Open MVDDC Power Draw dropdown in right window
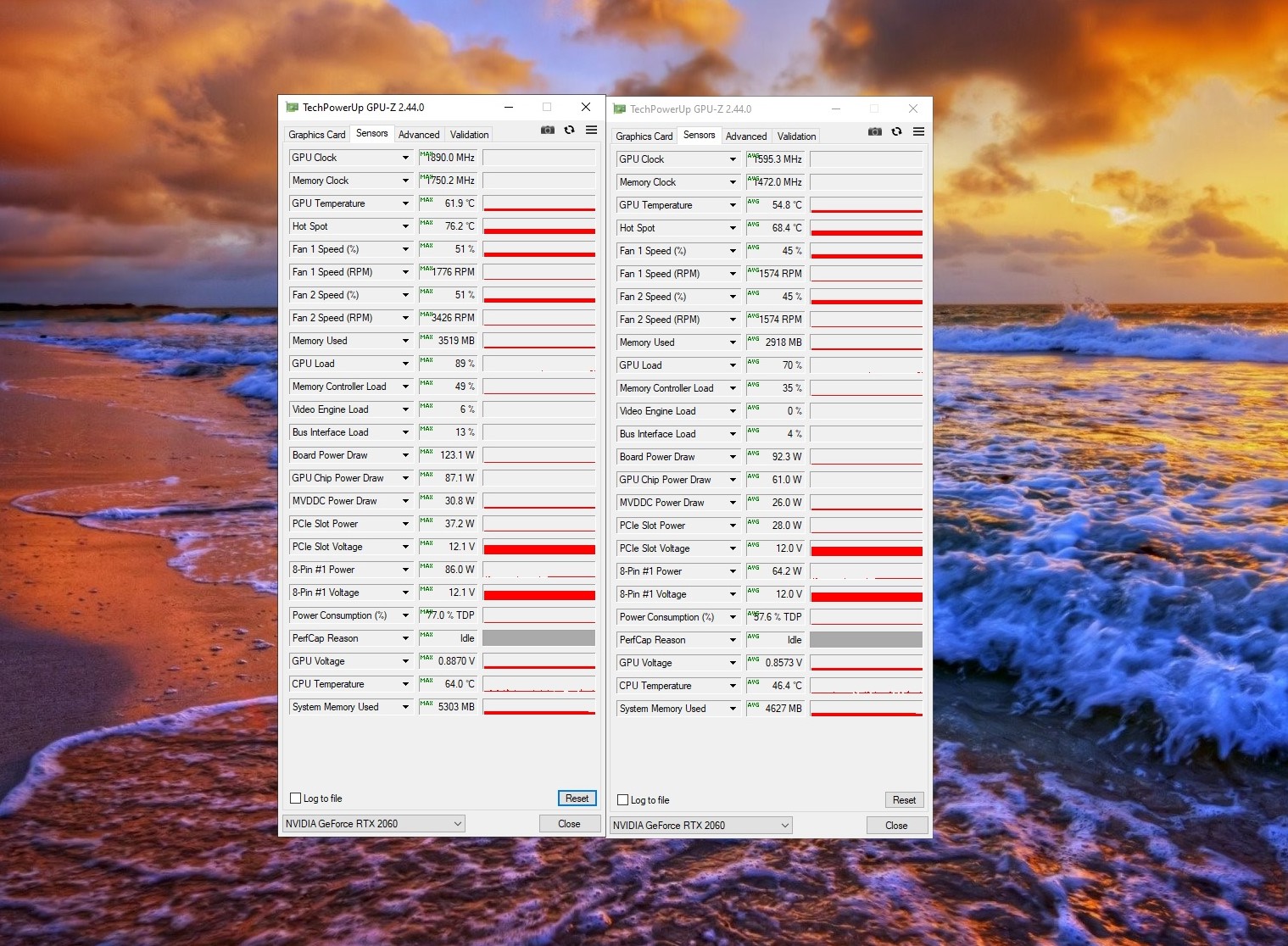1288x946 pixels. click(x=733, y=503)
